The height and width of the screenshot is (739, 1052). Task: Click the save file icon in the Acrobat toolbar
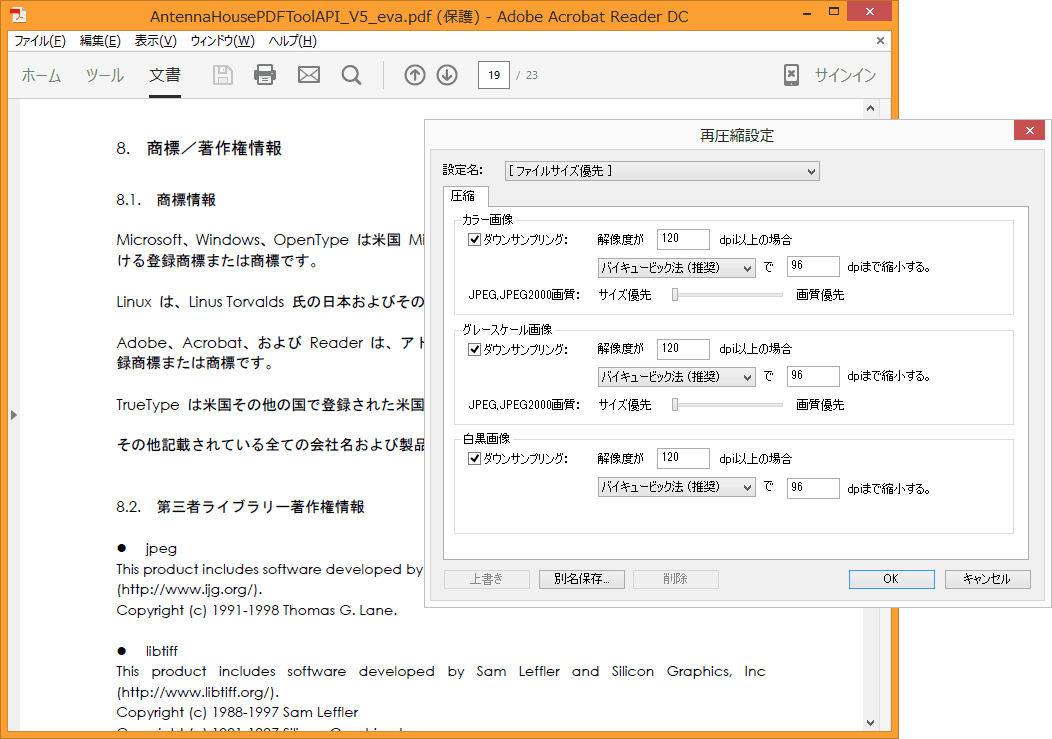coord(223,75)
